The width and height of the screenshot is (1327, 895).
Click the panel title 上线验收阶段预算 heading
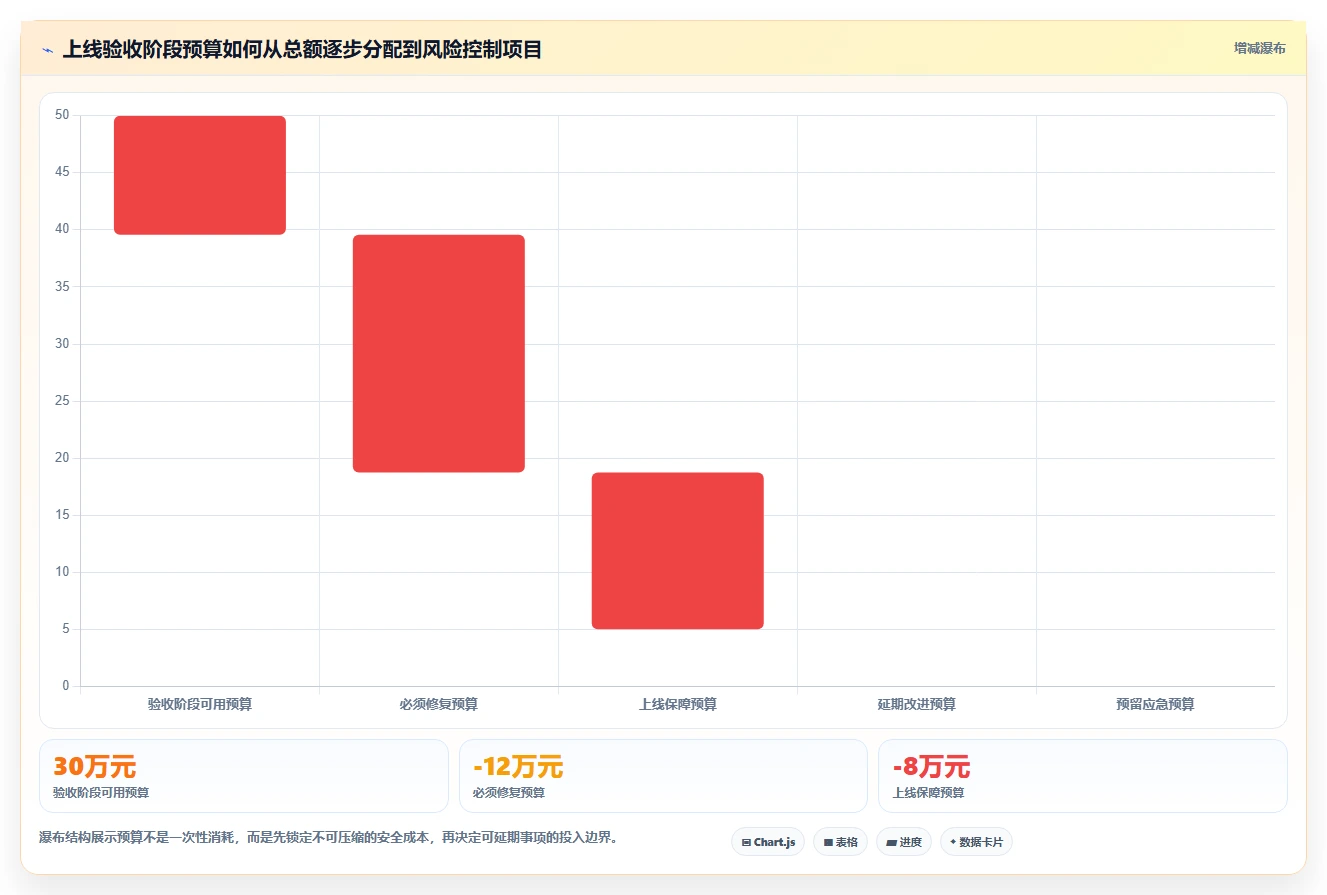tap(302, 49)
